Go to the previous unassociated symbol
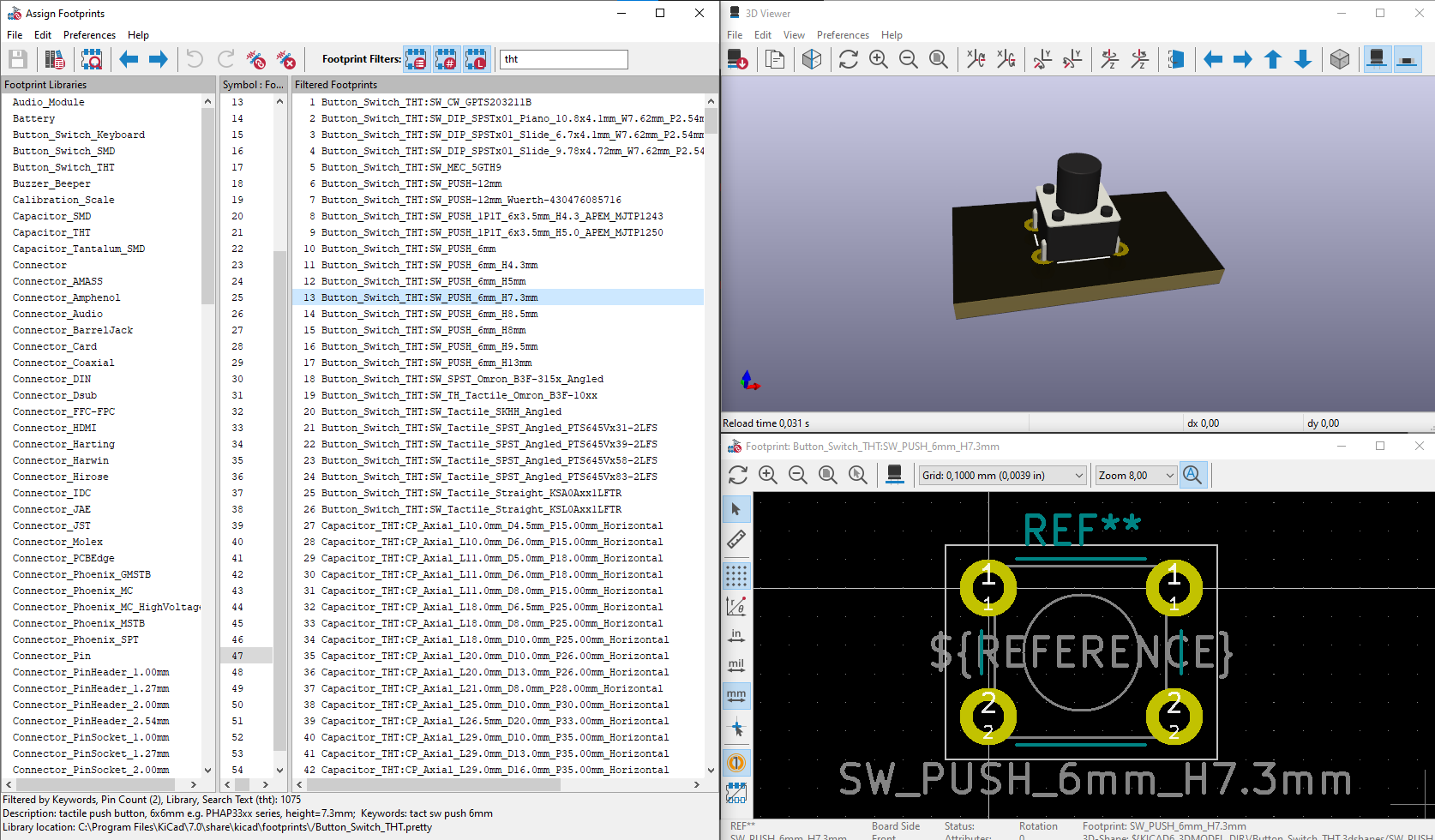This screenshot has height=840, width=1435. pyautogui.click(x=129, y=59)
